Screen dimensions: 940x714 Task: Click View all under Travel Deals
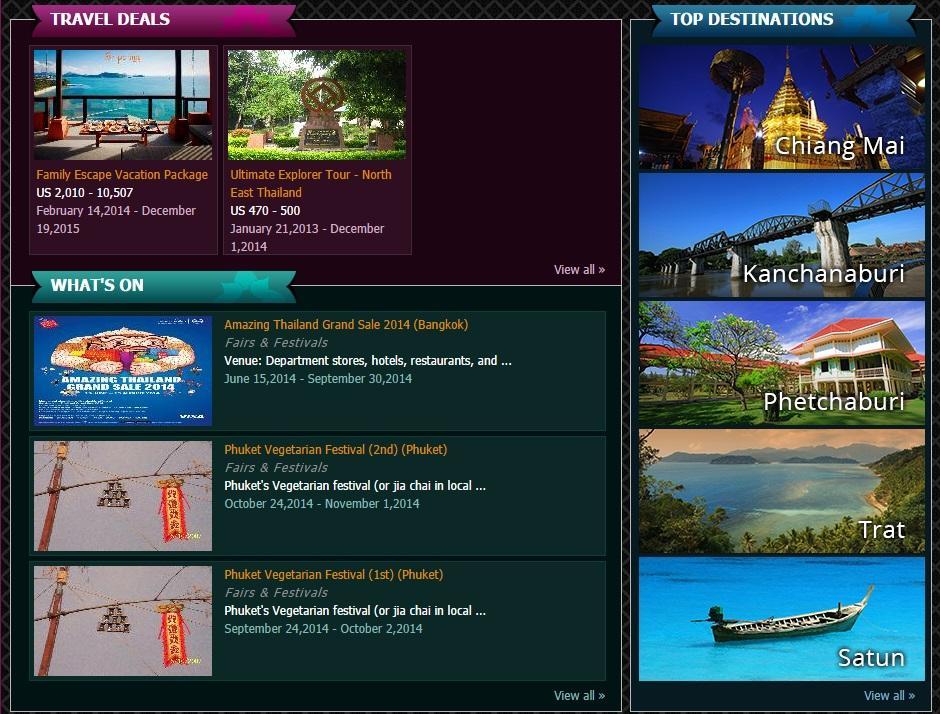click(x=578, y=269)
